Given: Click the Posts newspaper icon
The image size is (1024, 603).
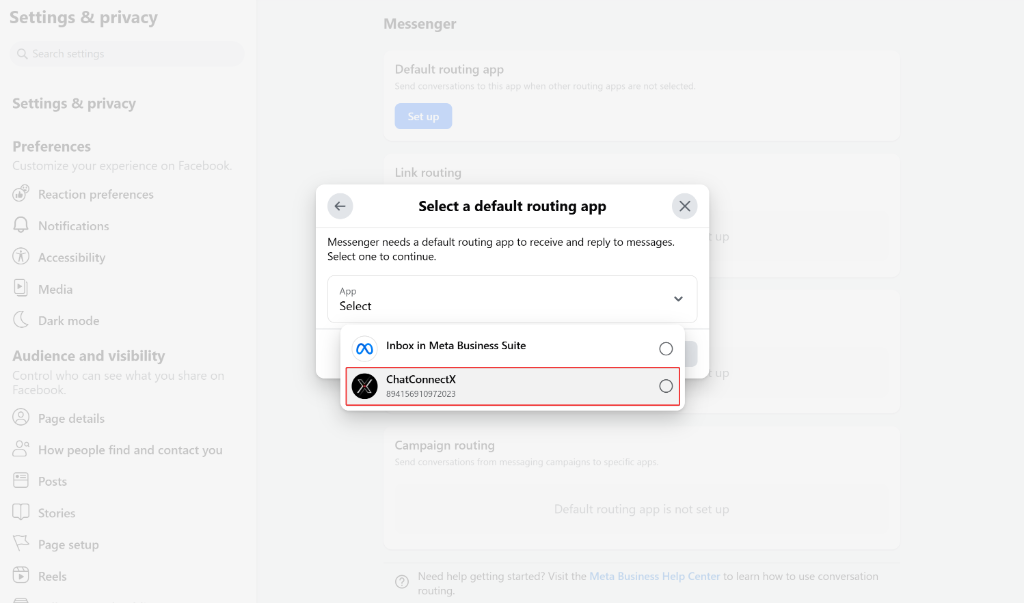Looking at the screenshot, I should (x=21, y=480).
